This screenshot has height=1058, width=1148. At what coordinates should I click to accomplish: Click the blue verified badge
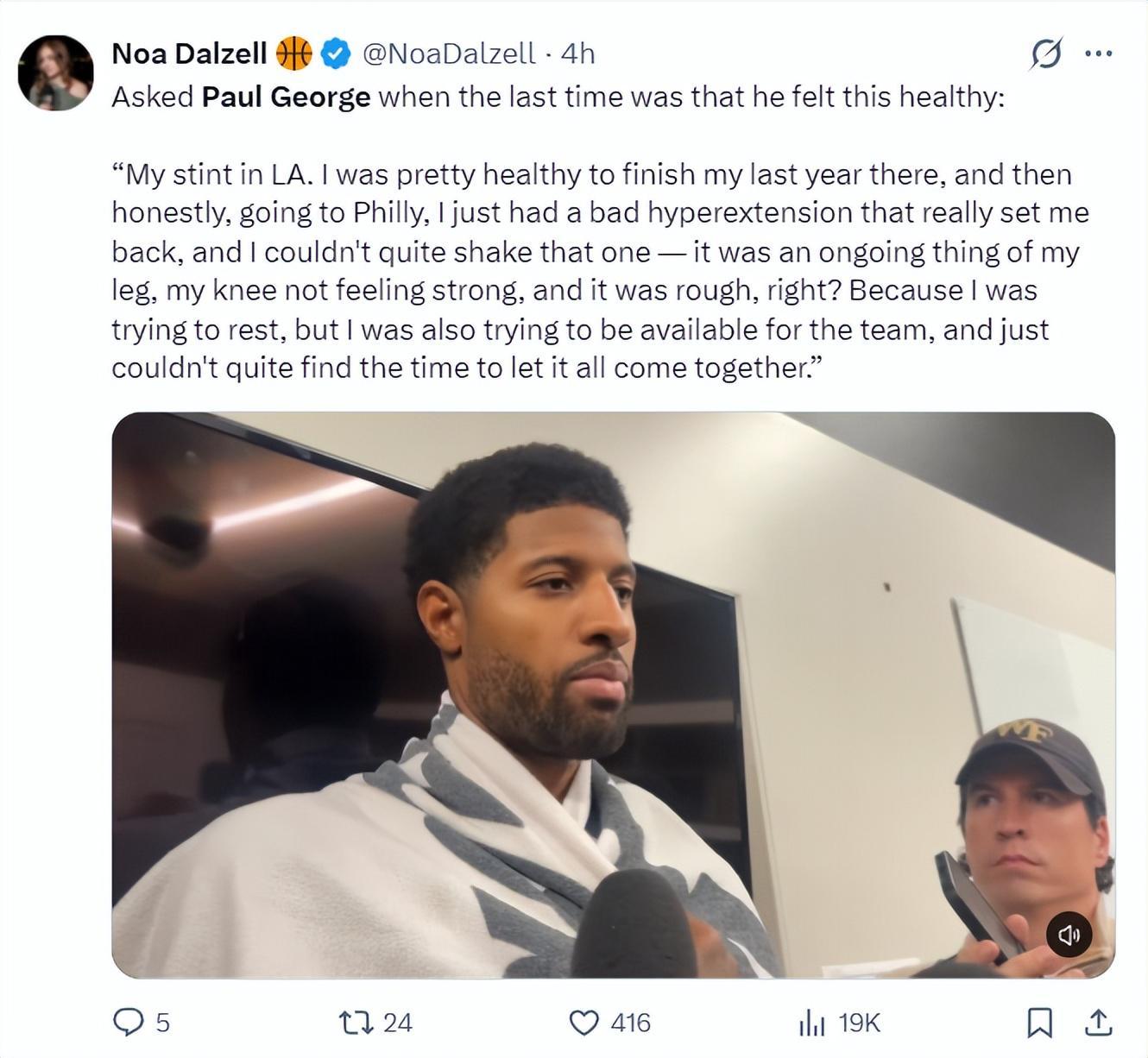pyautogui.click(x=336, y=54)
